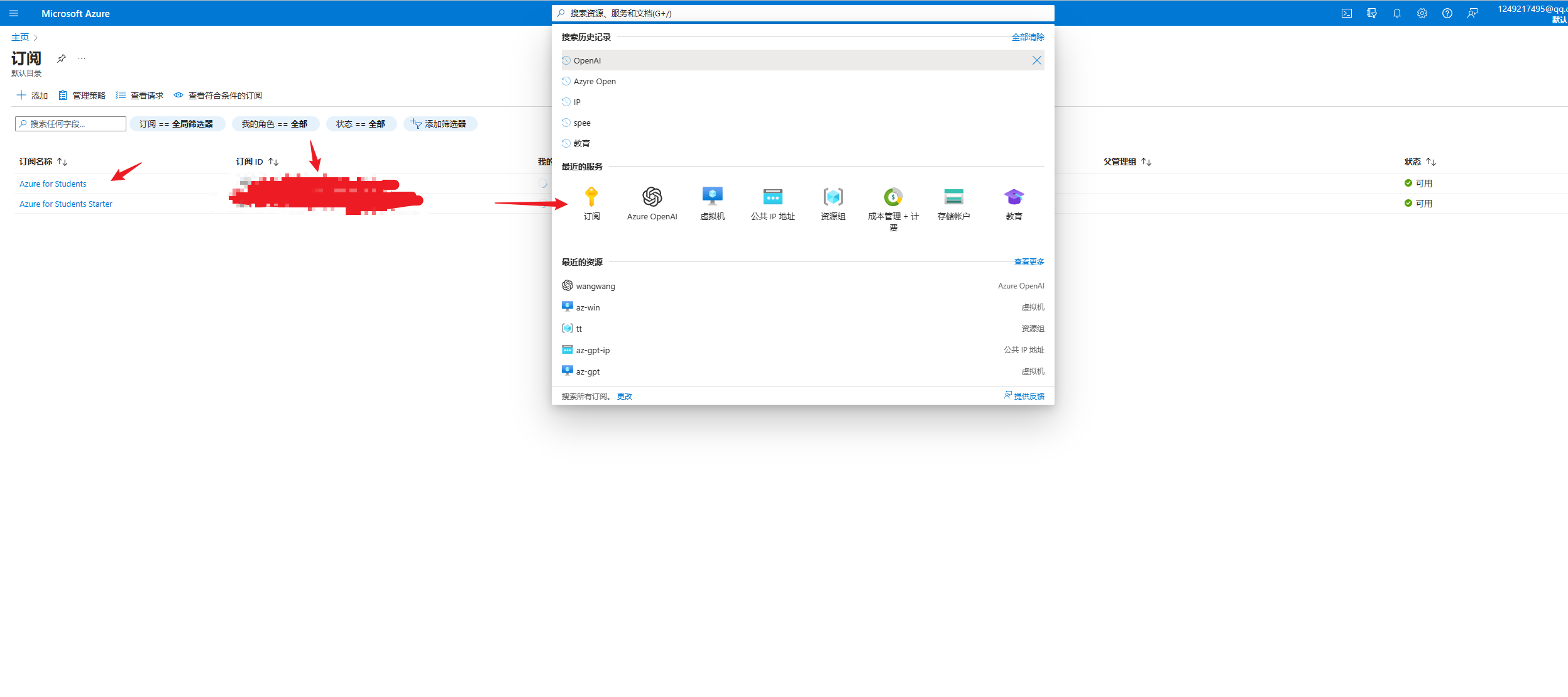
Task: Open Azure for Students subscription link
Action: point(53,184)
